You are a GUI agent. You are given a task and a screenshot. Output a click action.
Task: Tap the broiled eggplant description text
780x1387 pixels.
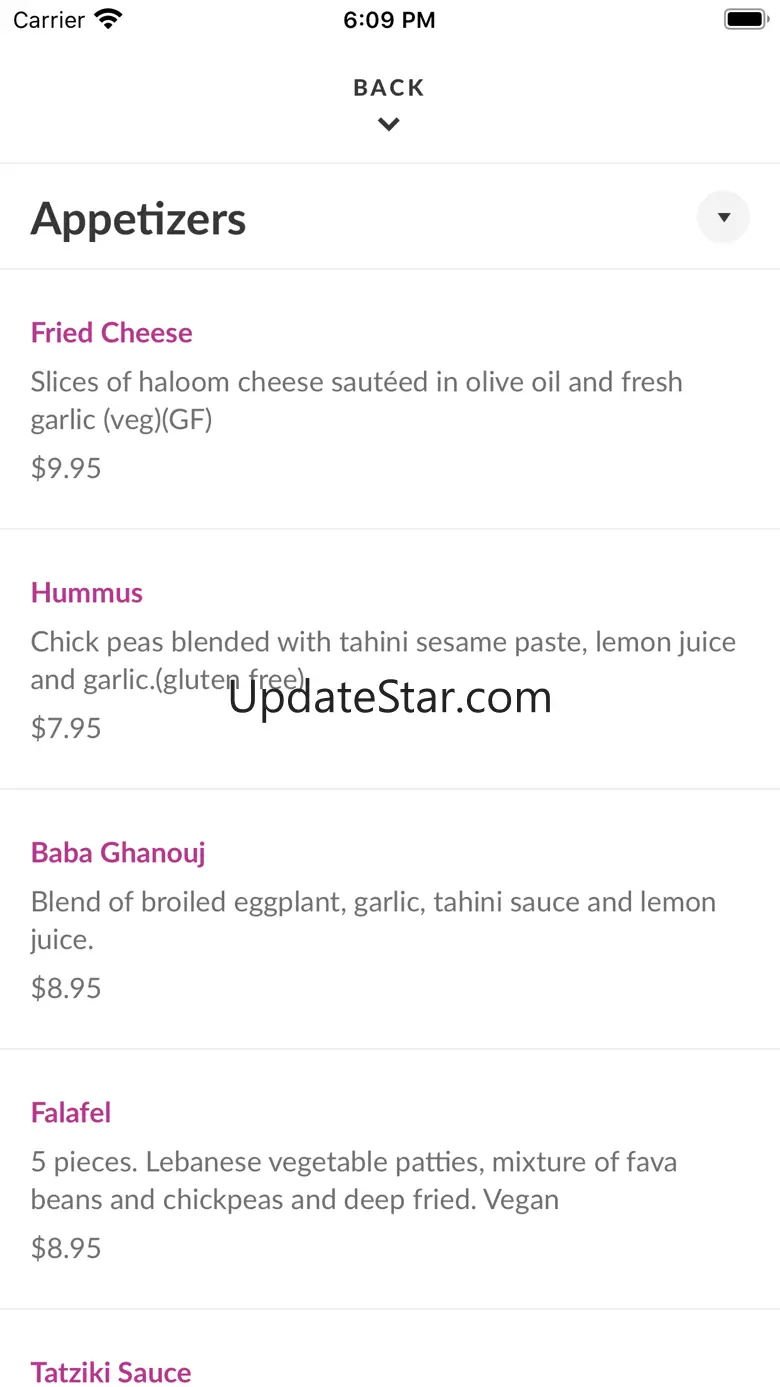pos(373,920)
